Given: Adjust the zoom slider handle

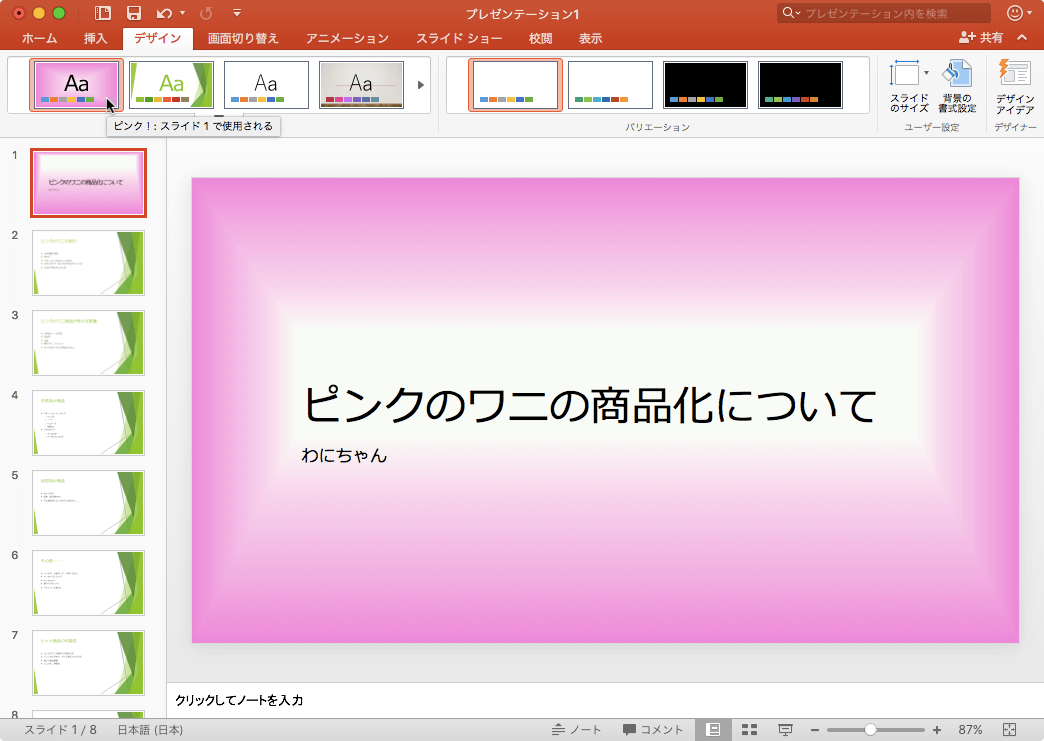Looking at the screenshot, I should point(870,730).
